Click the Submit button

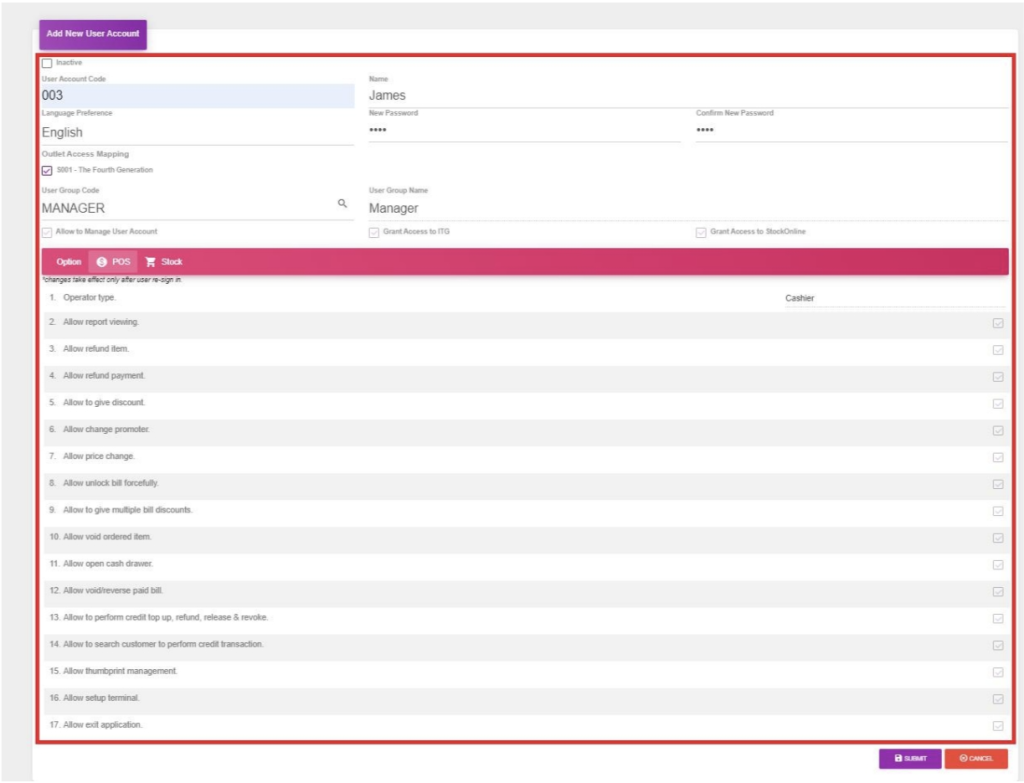[909, 759]
